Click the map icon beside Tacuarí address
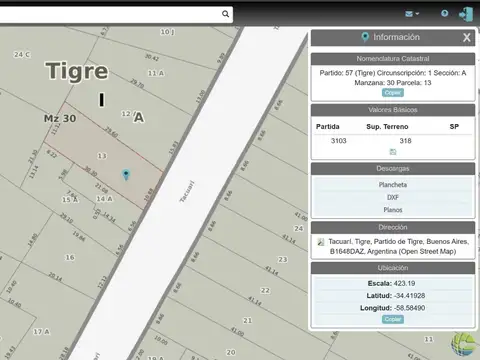 pos(321,242)
